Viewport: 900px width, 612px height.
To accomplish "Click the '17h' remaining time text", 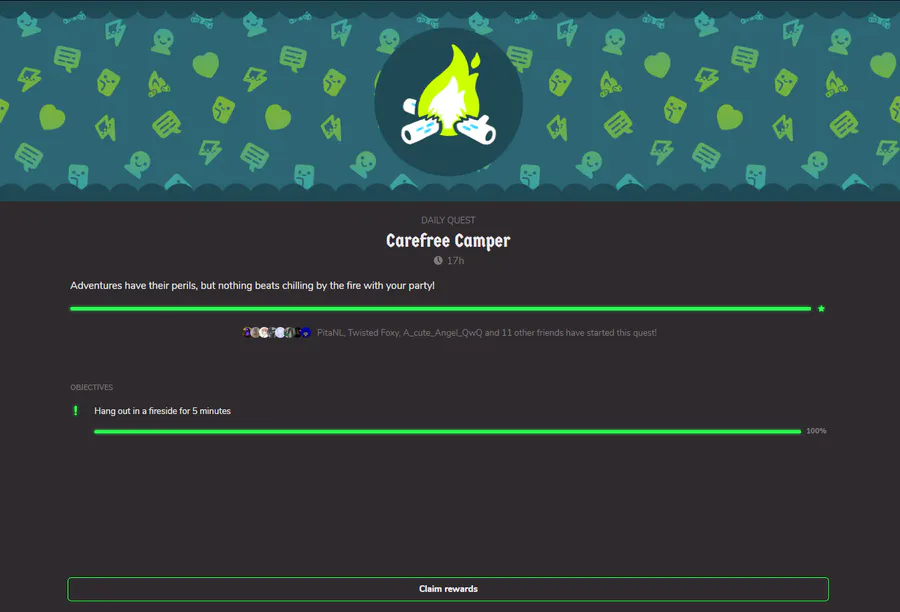I will (x=456, y=261).
